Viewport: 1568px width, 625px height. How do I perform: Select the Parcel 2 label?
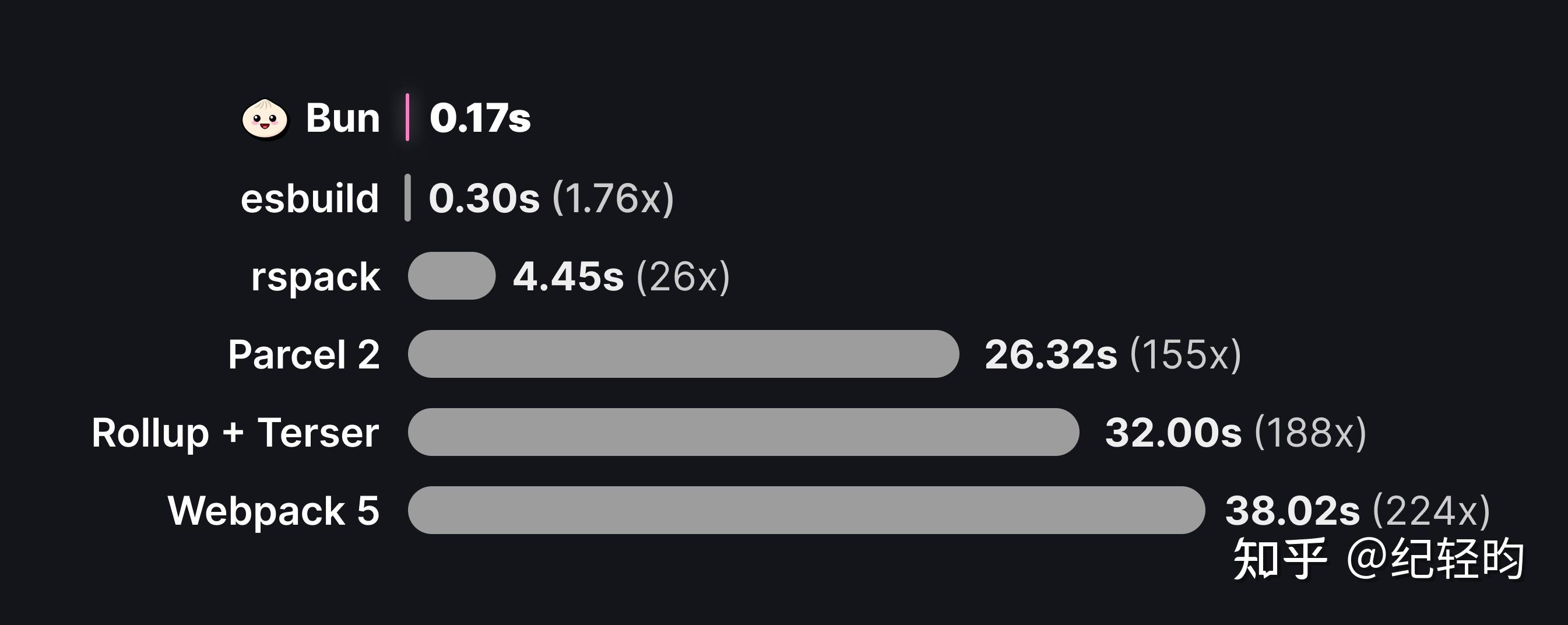click(304, 354)
